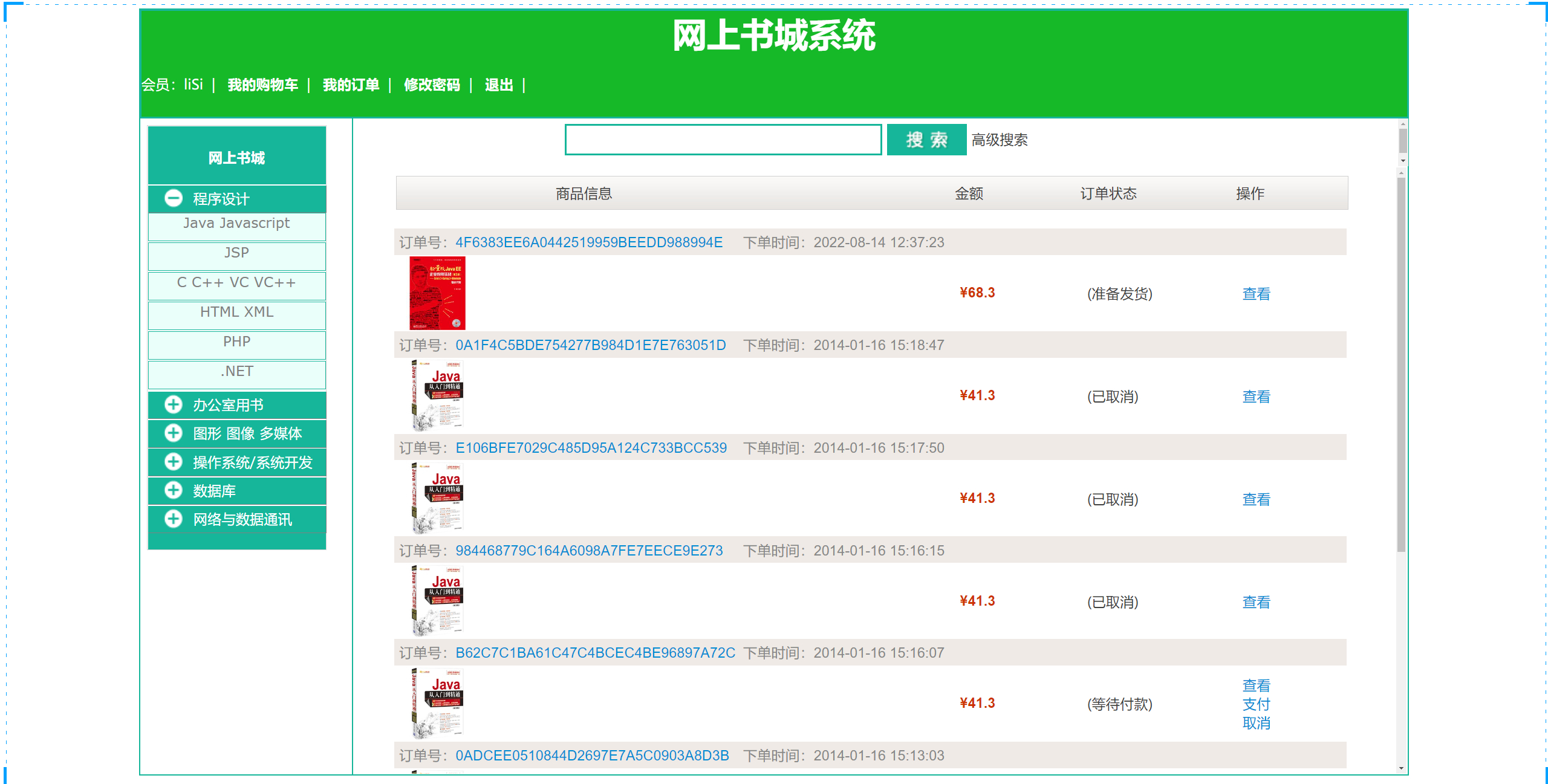Viewport: 1548px width, 784px height.
Task: View the 准备发货 order via 查看
Action: click(1256, 294)
